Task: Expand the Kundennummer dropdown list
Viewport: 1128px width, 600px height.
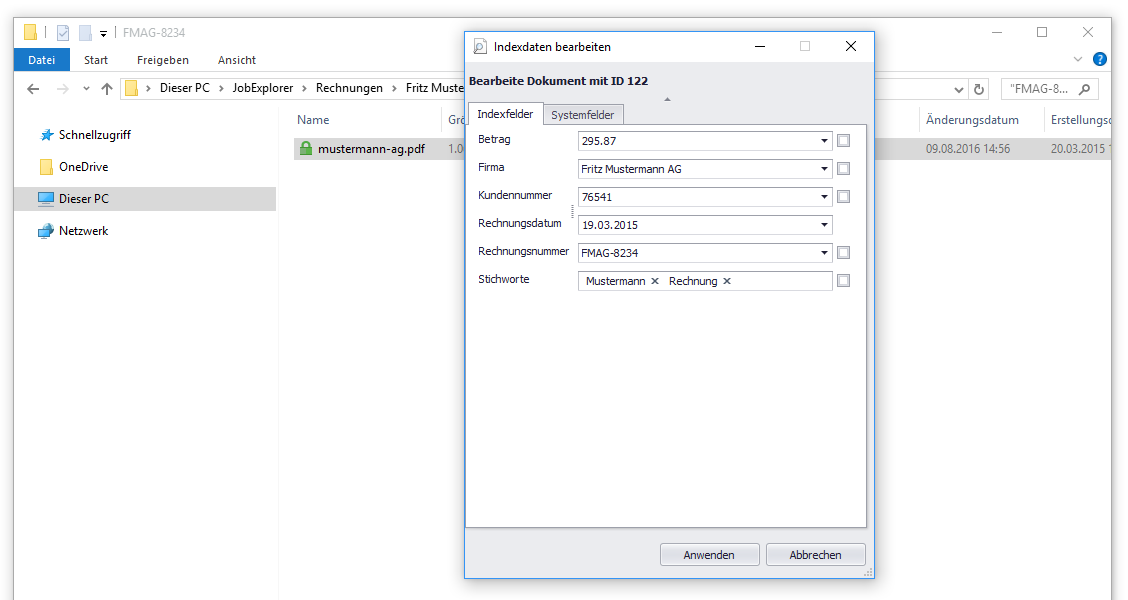Action: (824, 196)
